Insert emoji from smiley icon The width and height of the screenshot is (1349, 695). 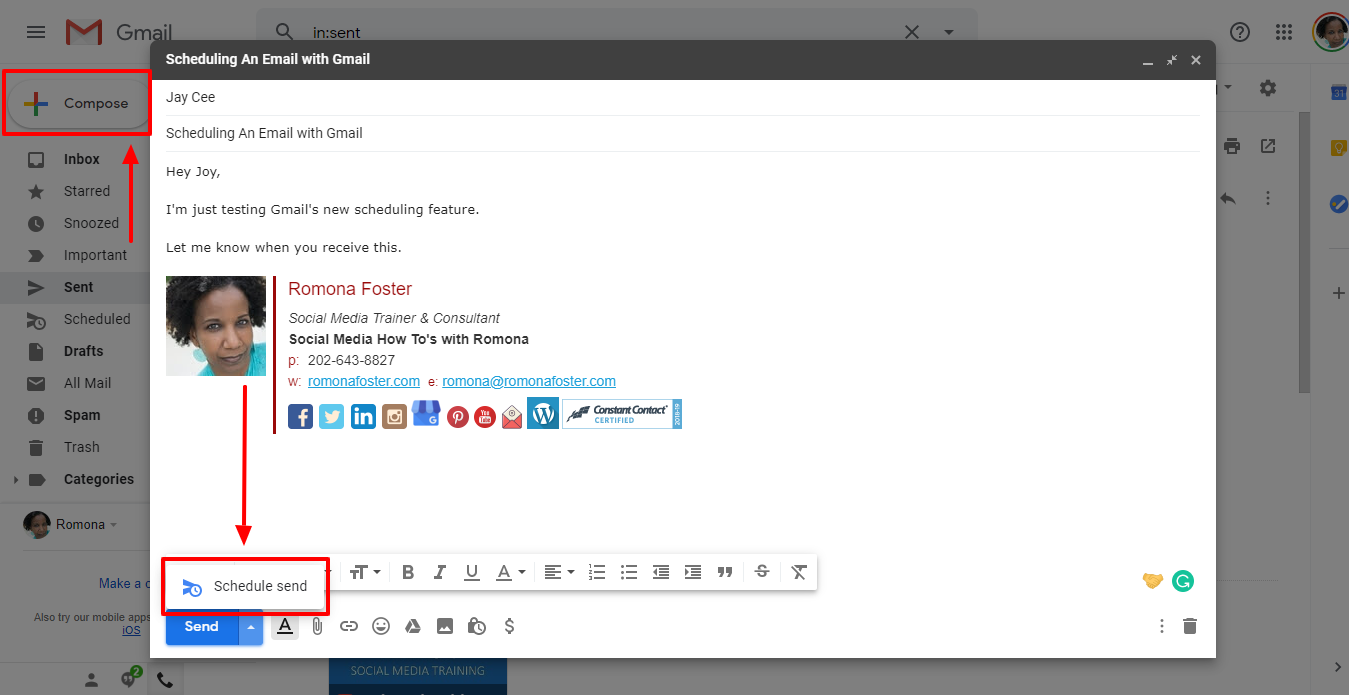pos(381,626)
